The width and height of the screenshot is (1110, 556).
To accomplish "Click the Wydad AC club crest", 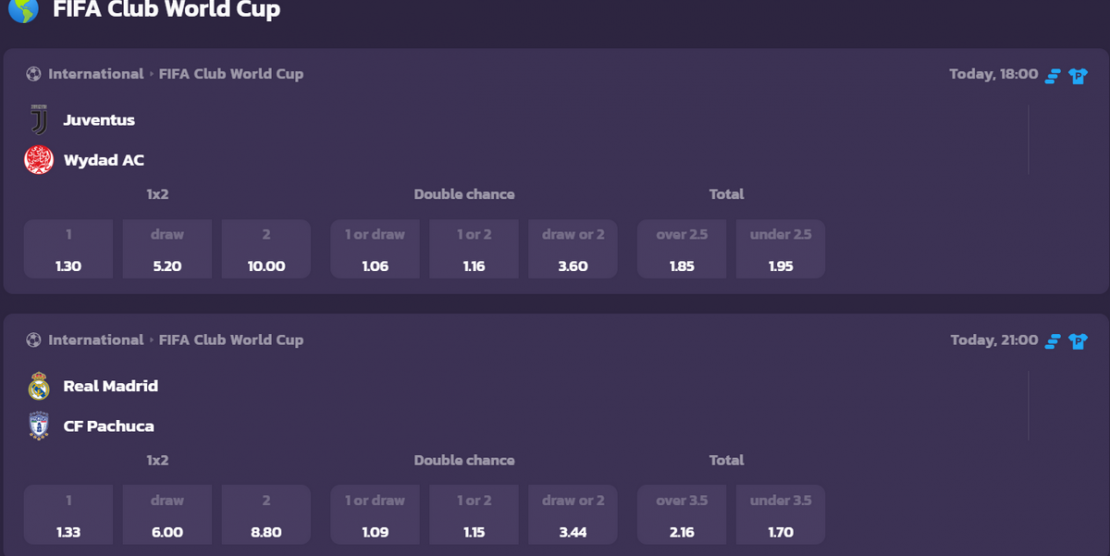I will (x=39, y=160).
